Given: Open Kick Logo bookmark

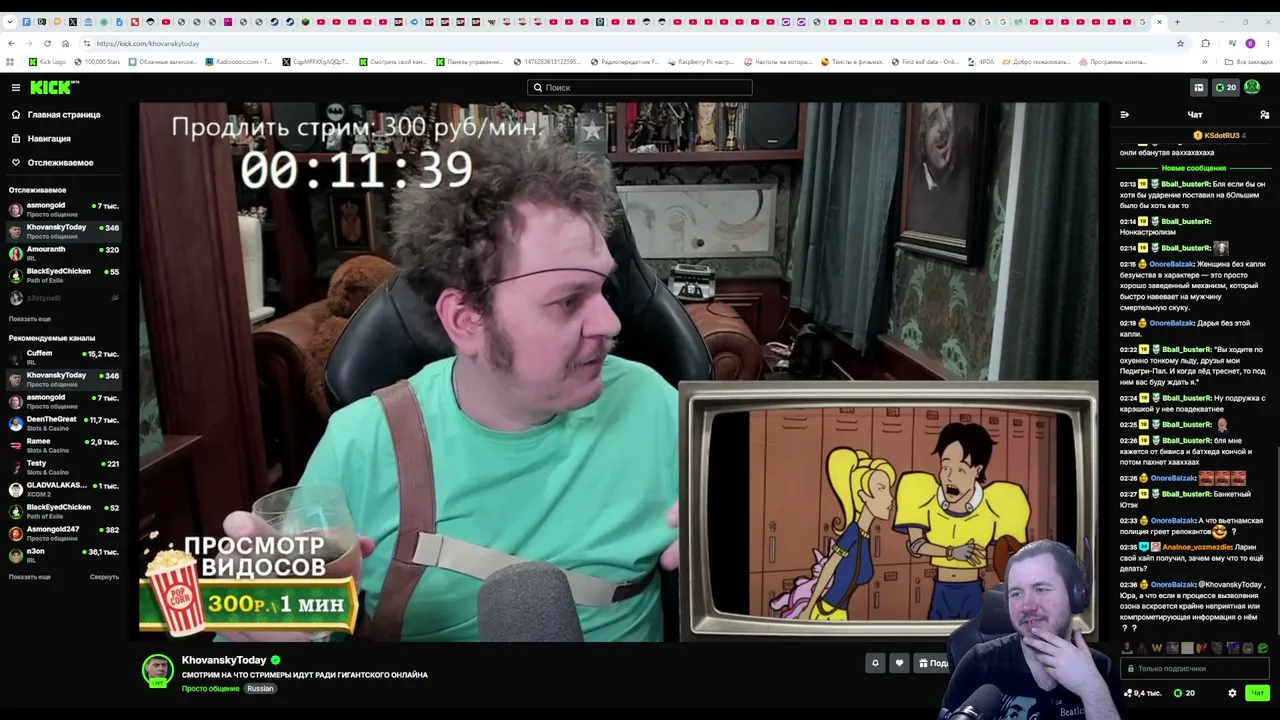Looking at the screenshot, I should tap(47, 62).
